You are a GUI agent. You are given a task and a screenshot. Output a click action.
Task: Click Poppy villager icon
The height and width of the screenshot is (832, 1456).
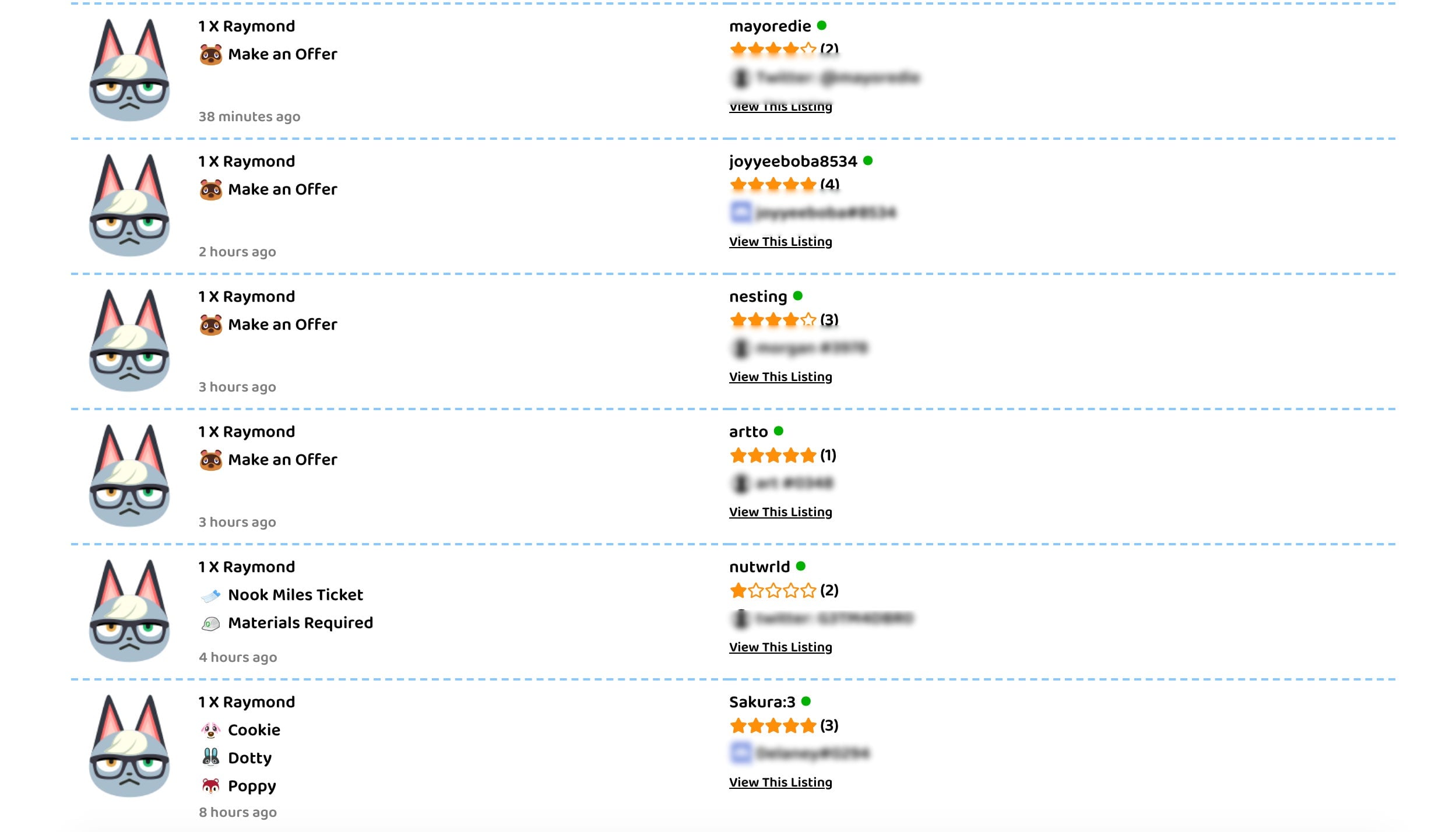pos(210,786)
